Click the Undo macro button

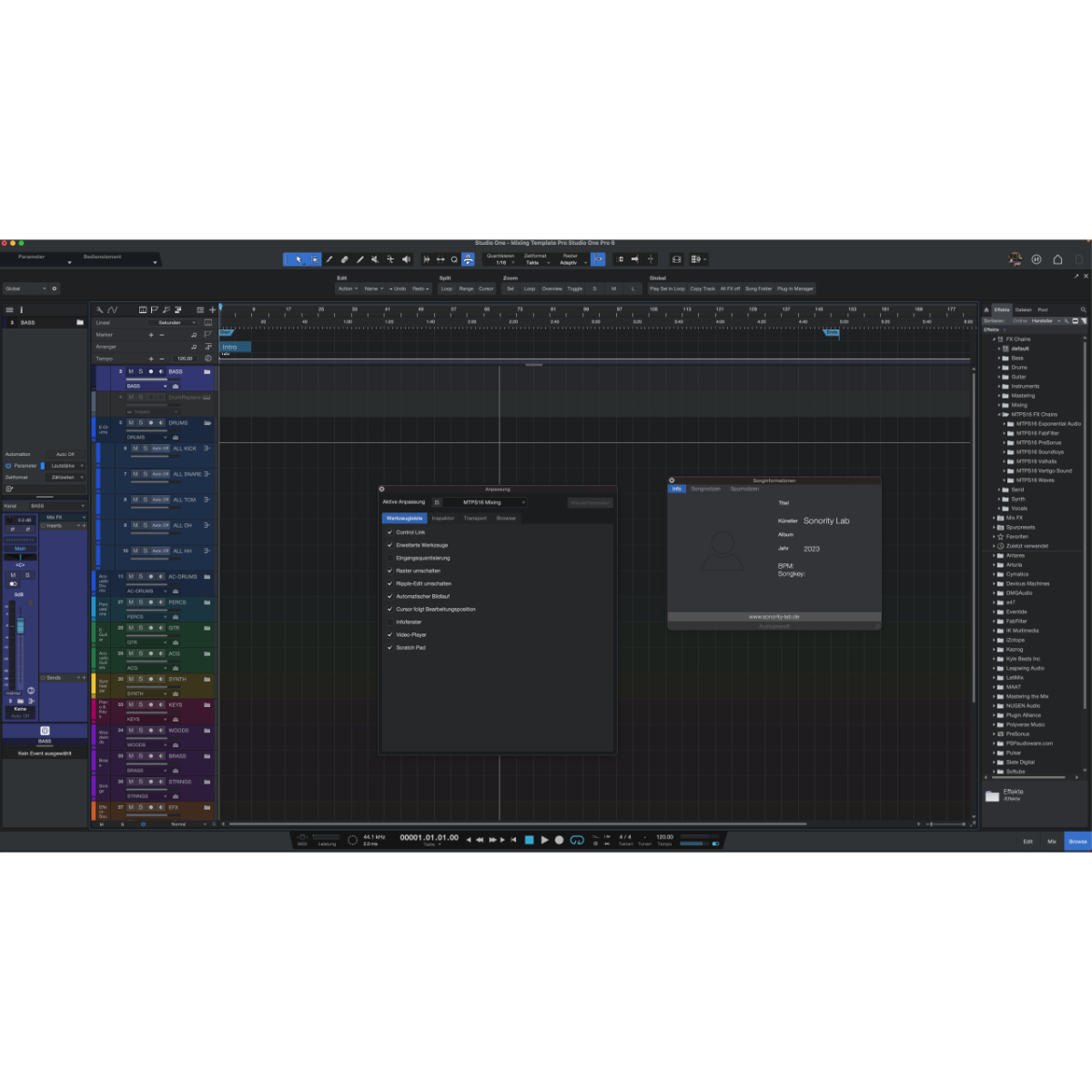coord(398,288)
